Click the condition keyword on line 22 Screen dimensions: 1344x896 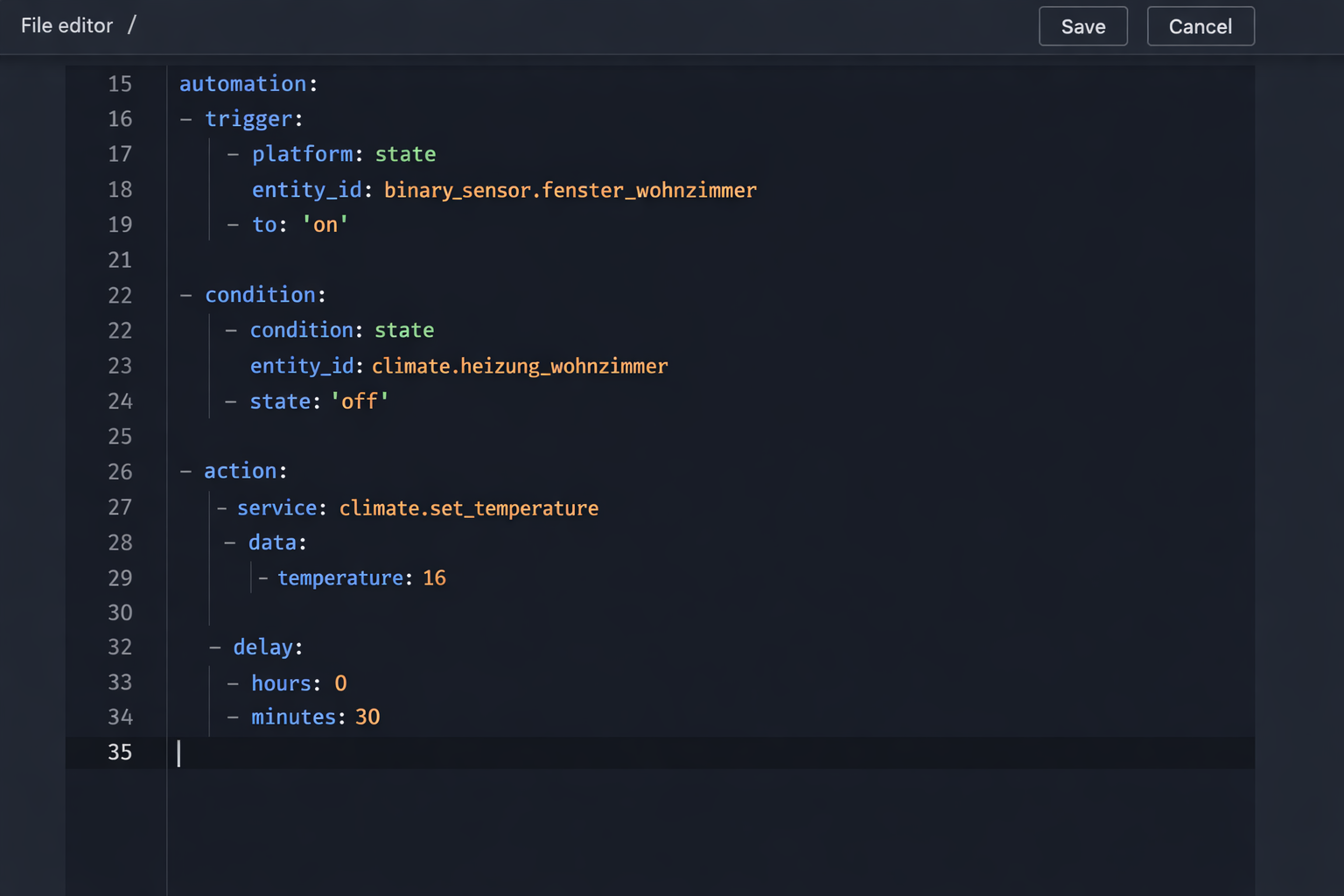(260, 295)
